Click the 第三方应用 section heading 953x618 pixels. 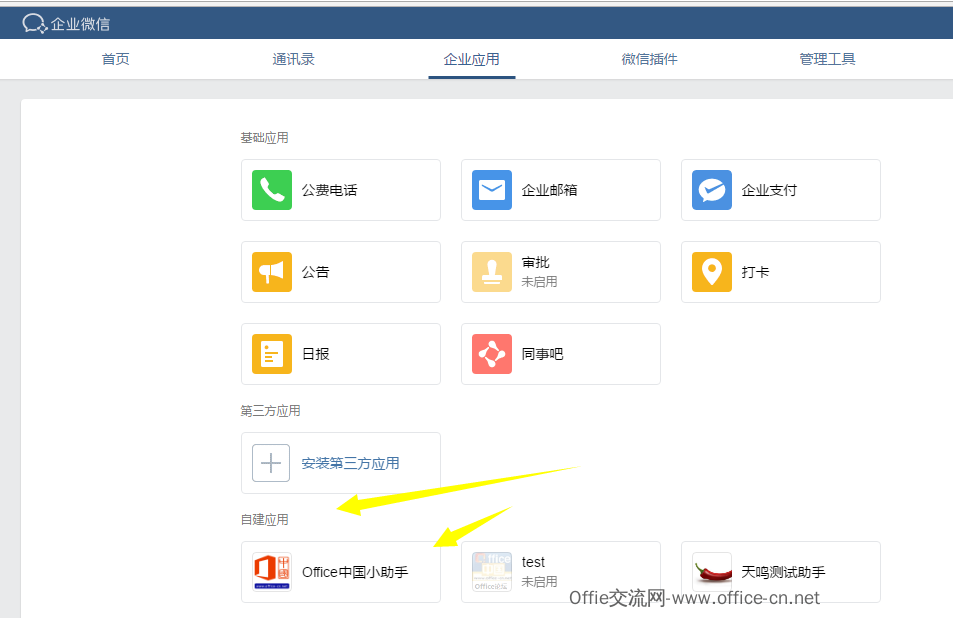270,411
